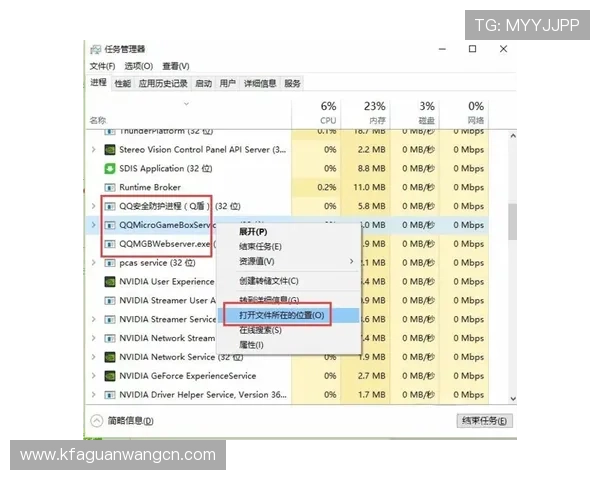Sort by the 网络 column header
Image resolution: width=600 pixels, height=480 pixels.
[x=464, y=113]
